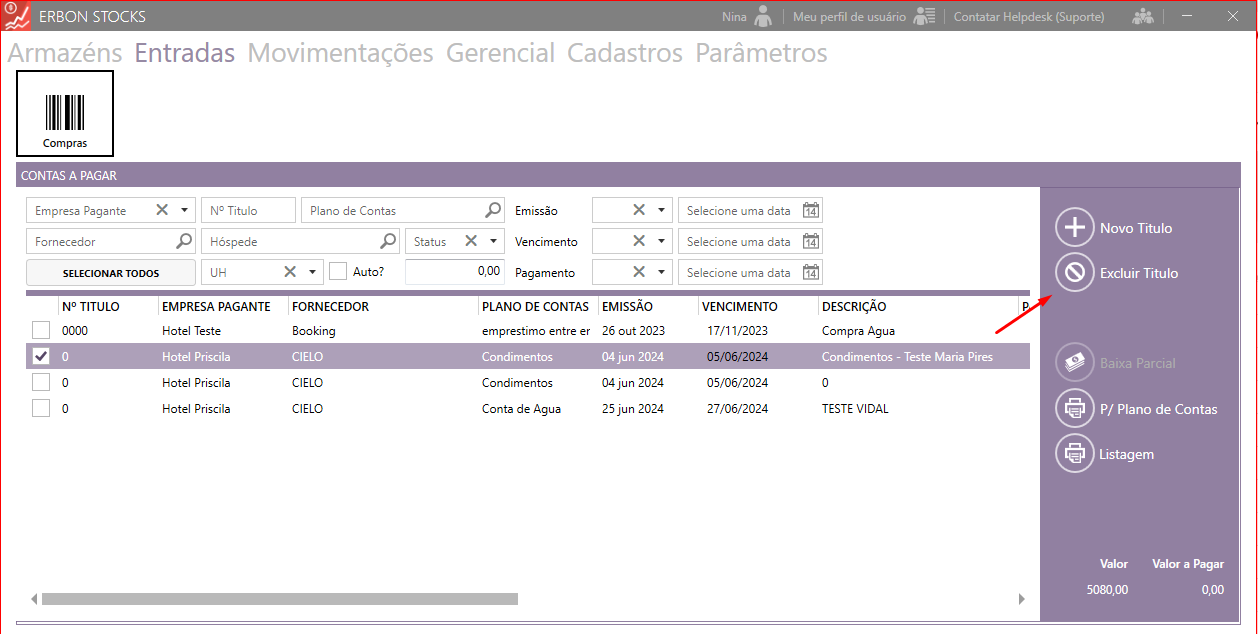
Task: Click the horizontal scrollbar of the table
Action: click(x=280, y=599)
